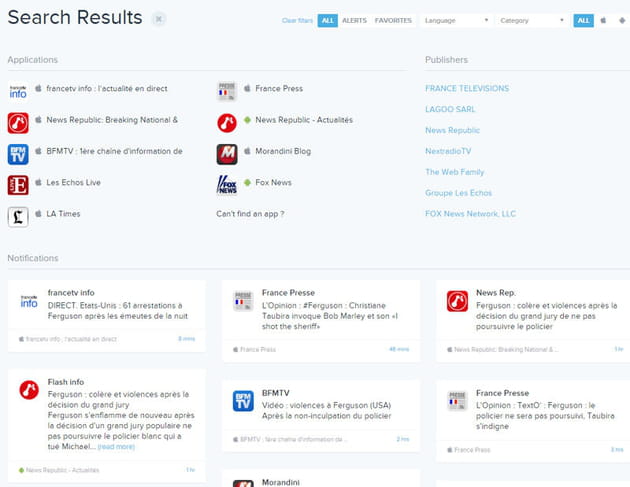This screenshot has height=487, width=630.
Task: Open the France Press application entry
Action: 279,88
